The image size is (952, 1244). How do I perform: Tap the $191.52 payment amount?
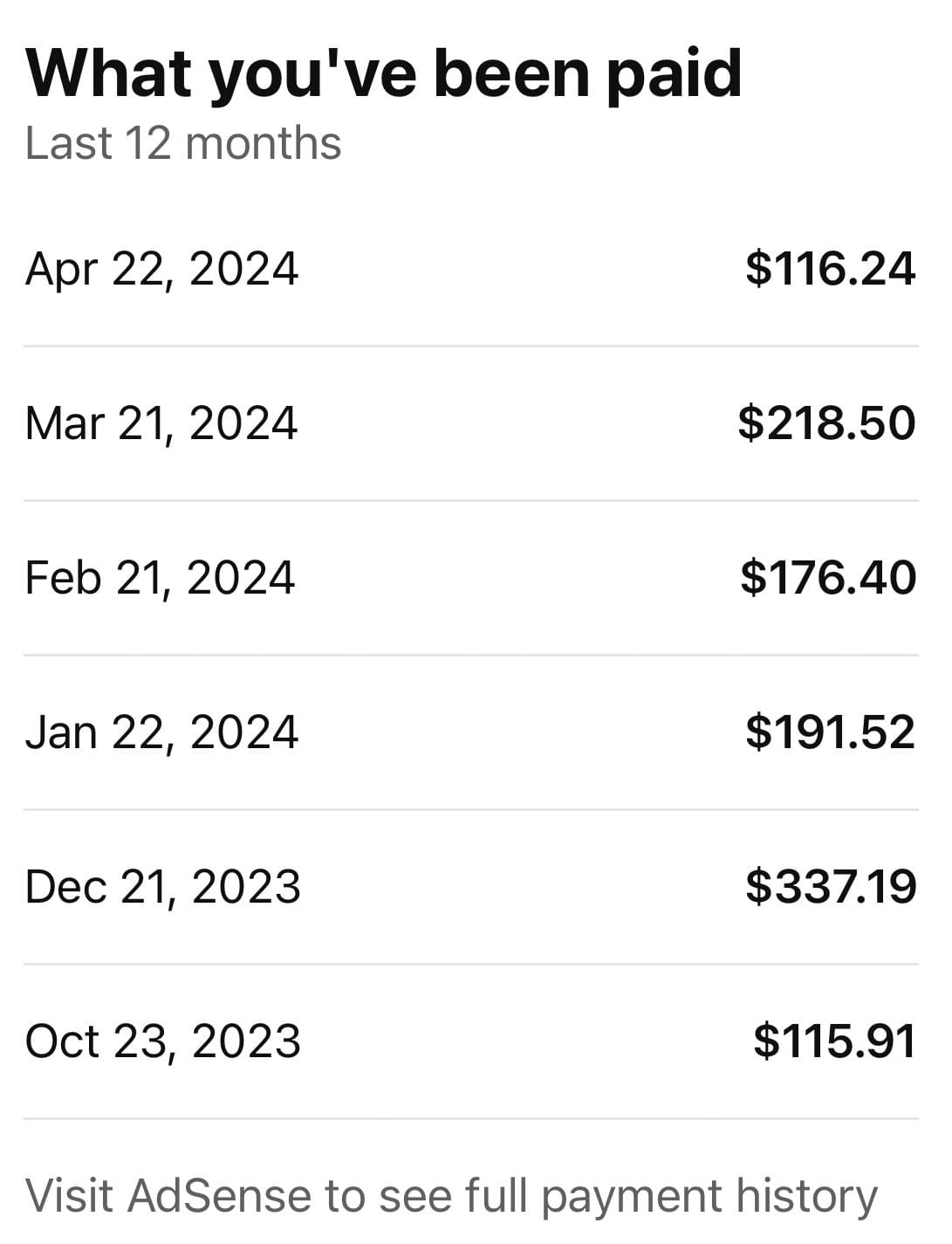click(x=830, y=732)
